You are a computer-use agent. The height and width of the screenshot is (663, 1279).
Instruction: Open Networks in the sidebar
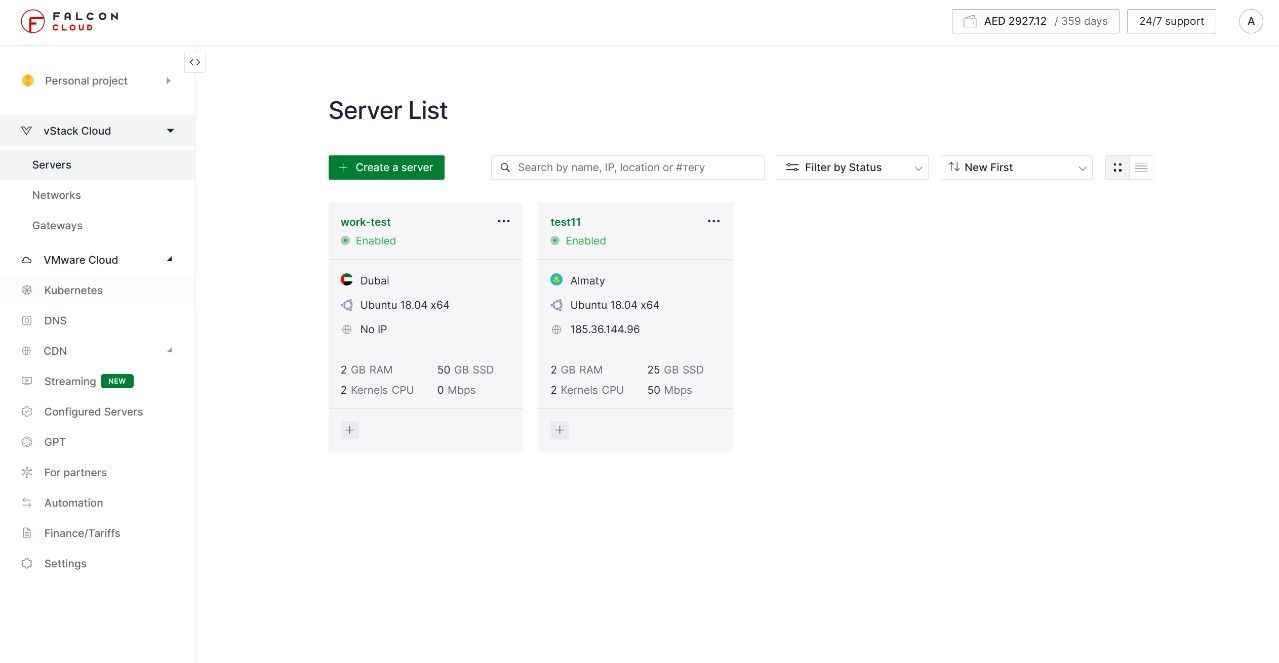[x=56, y=195]
